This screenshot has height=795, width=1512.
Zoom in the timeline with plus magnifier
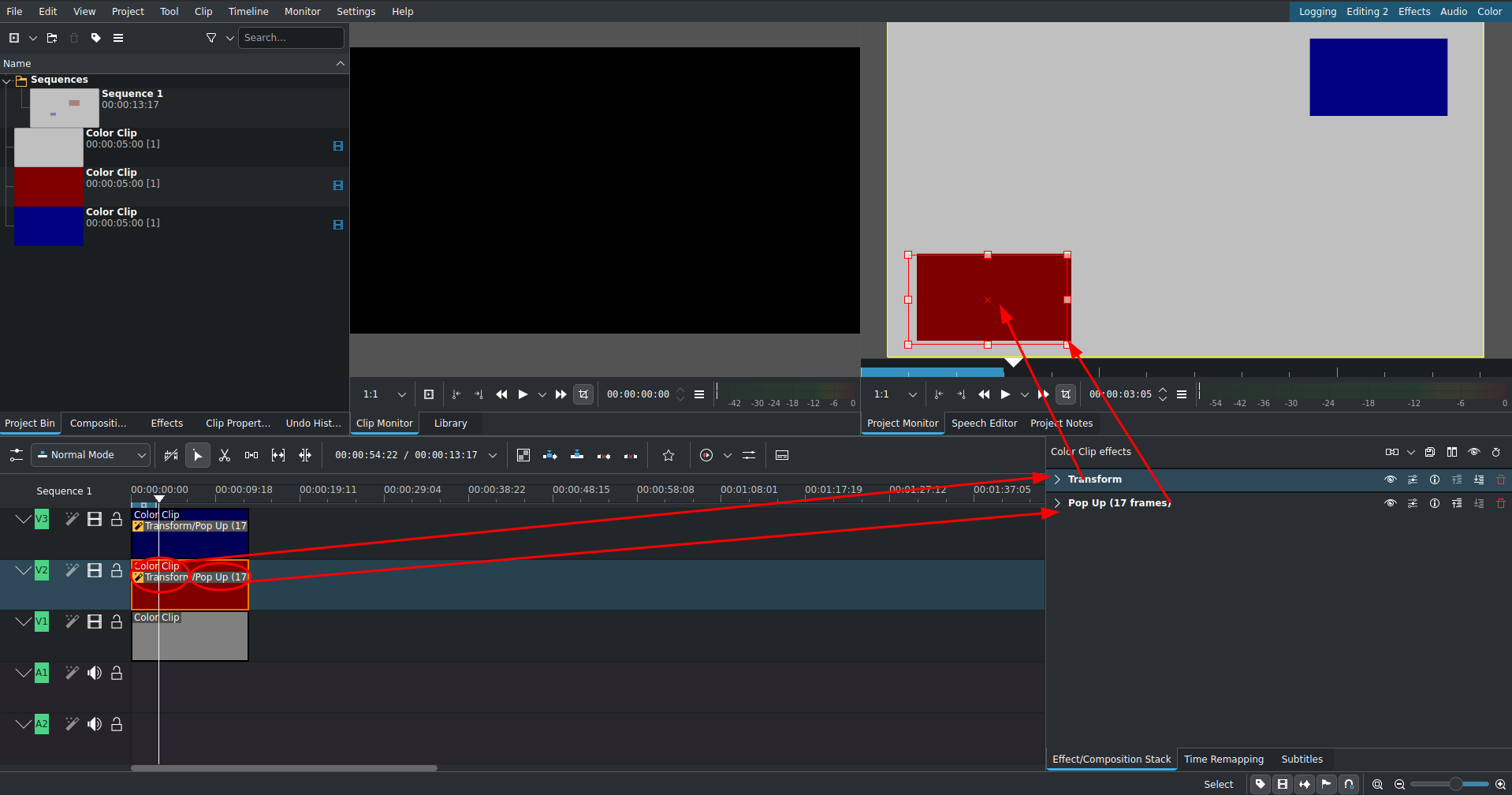1501,784
